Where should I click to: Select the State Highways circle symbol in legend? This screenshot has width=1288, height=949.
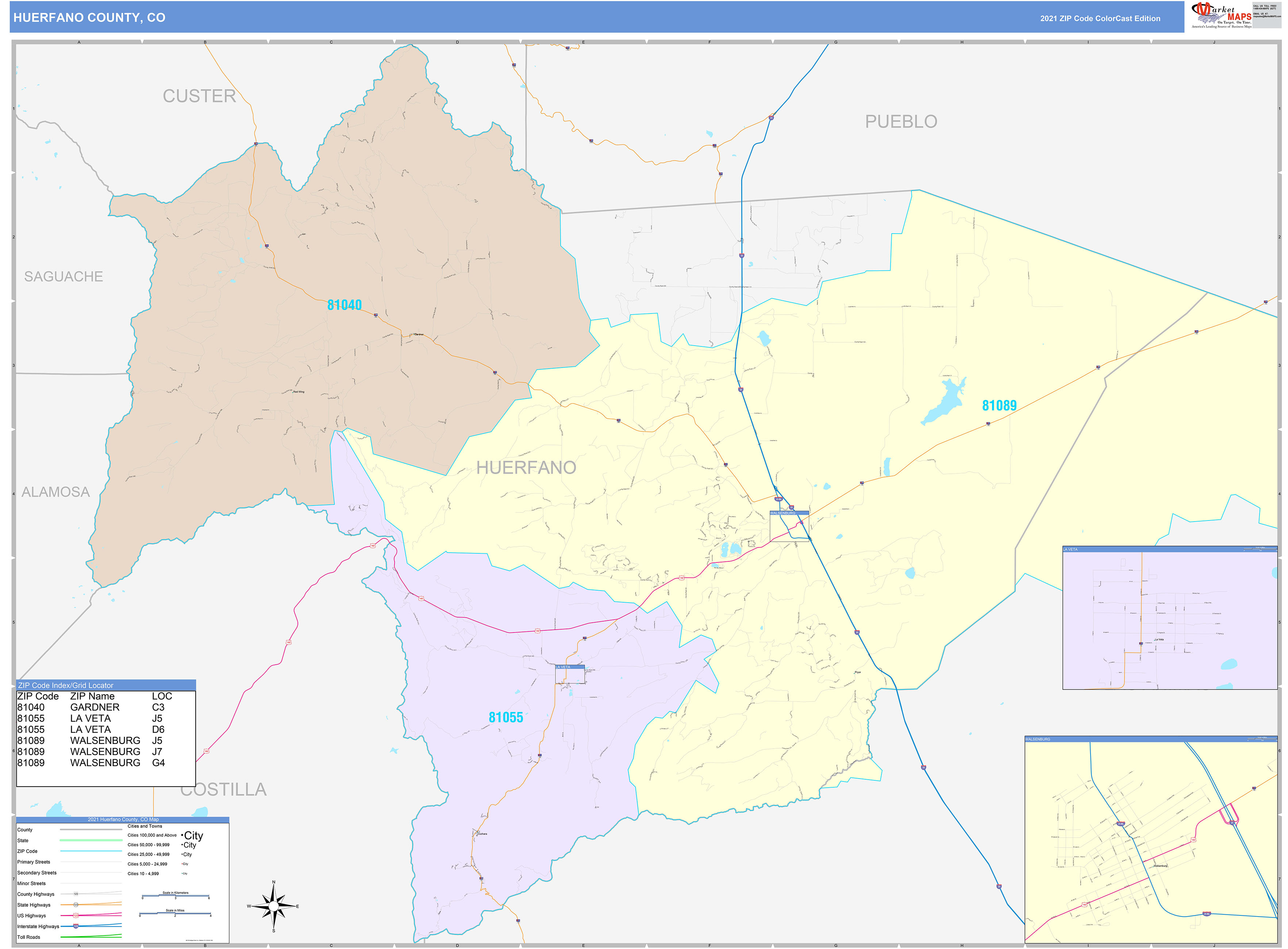pyautogui.click(x=76, y=905)
